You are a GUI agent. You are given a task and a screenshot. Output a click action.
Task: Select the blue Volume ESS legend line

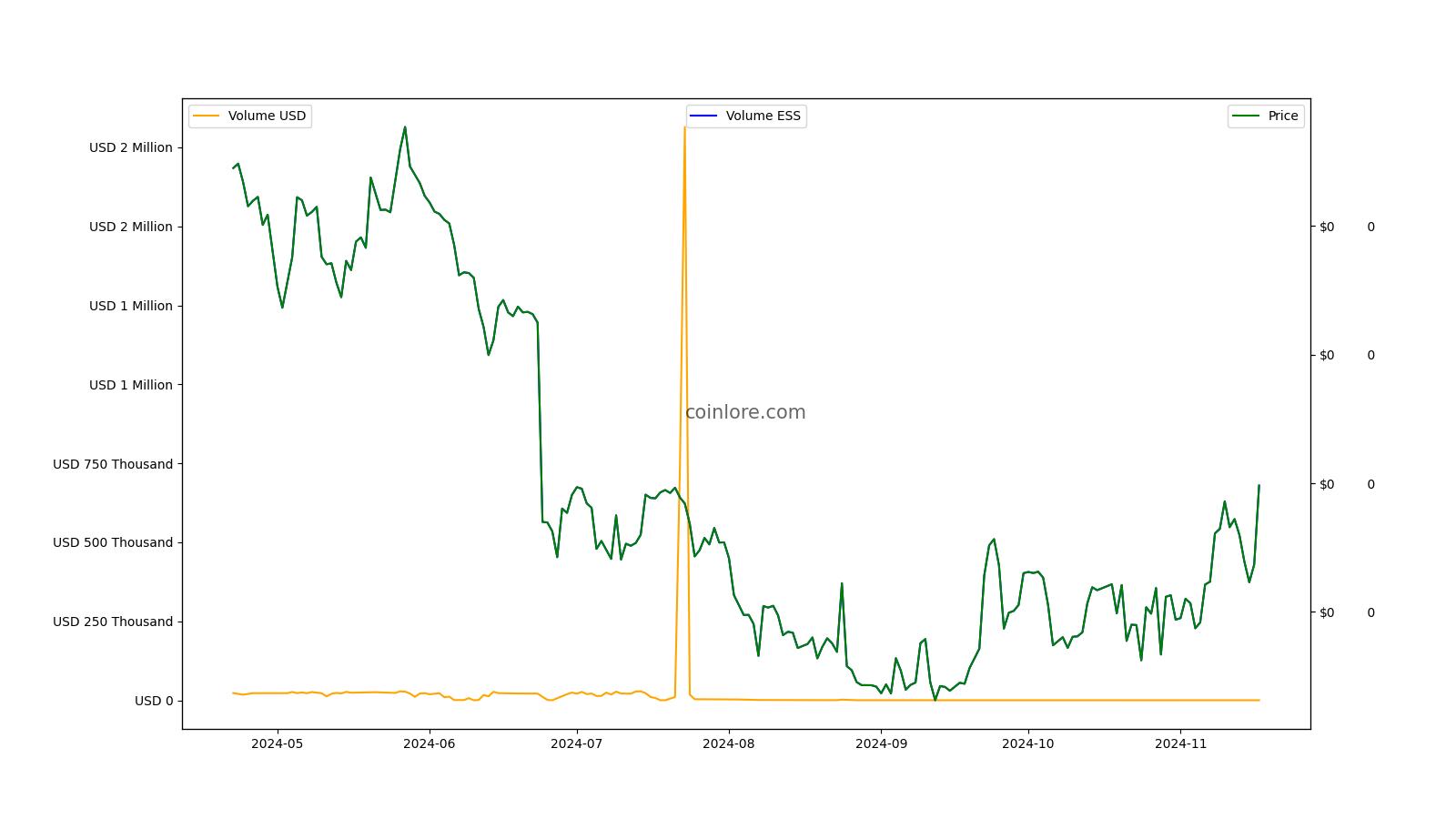pos(703,116)
